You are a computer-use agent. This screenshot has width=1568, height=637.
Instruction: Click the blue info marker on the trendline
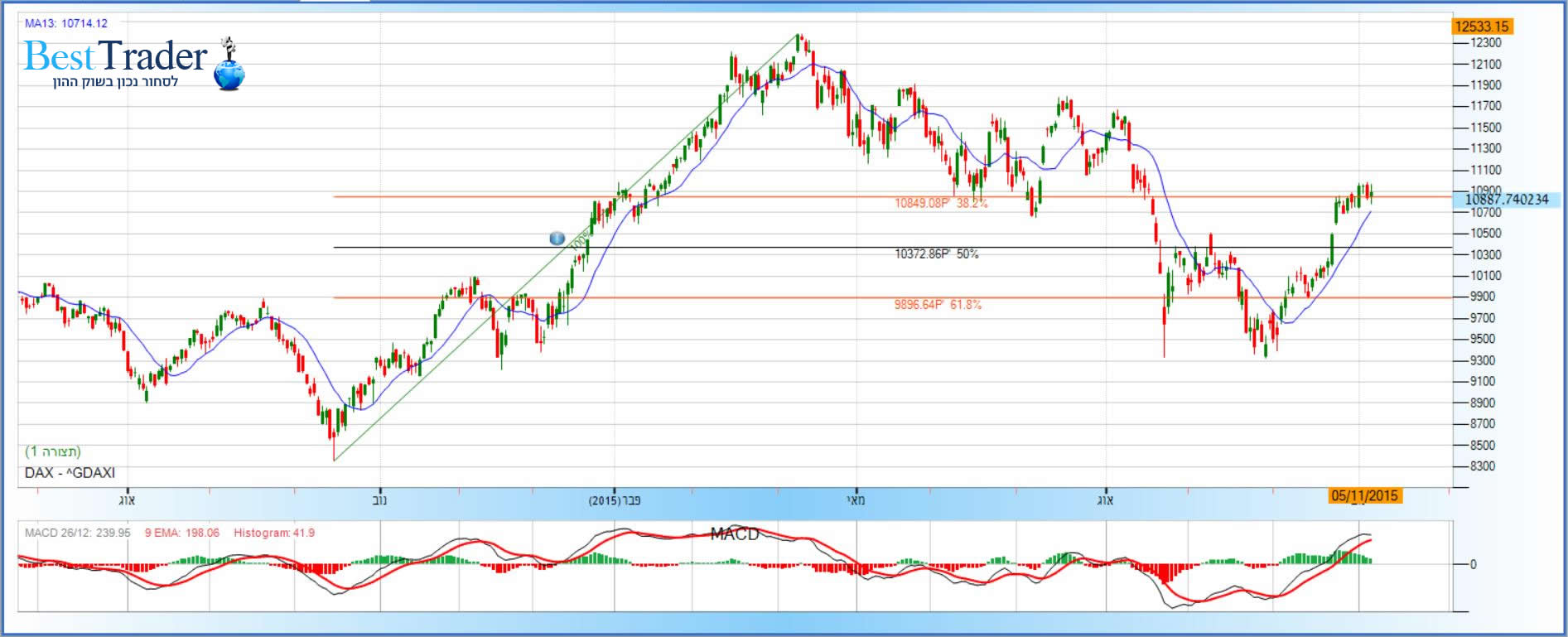[x=557, y=239]
